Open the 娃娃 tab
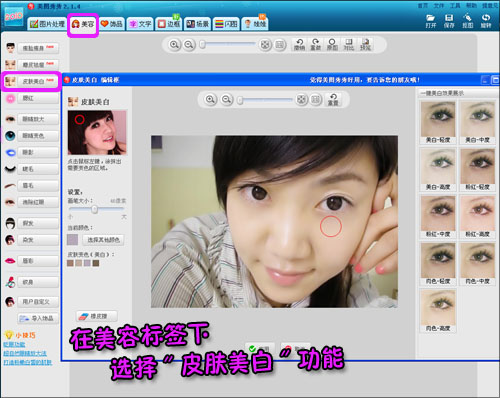The image size is (500, 398). pos(255,24)
